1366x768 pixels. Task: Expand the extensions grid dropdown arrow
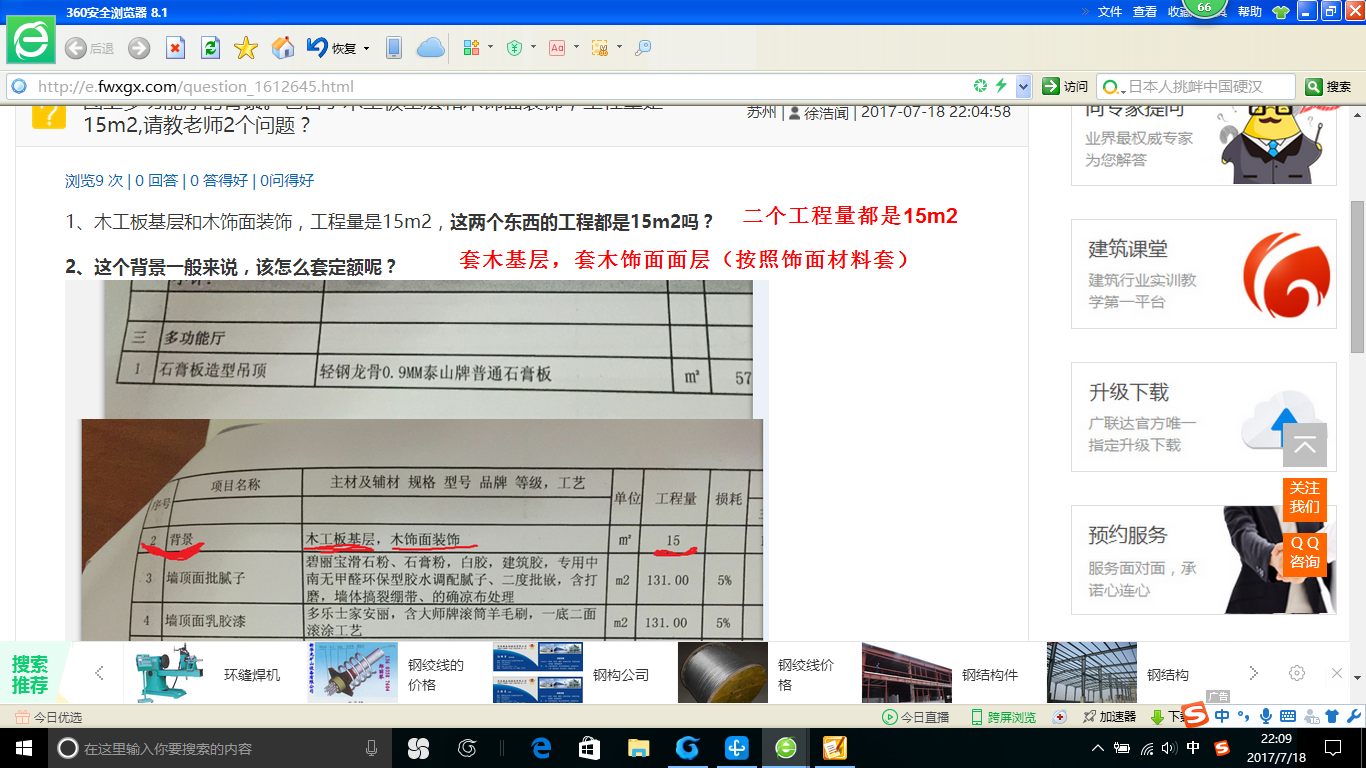coord(490,47)
